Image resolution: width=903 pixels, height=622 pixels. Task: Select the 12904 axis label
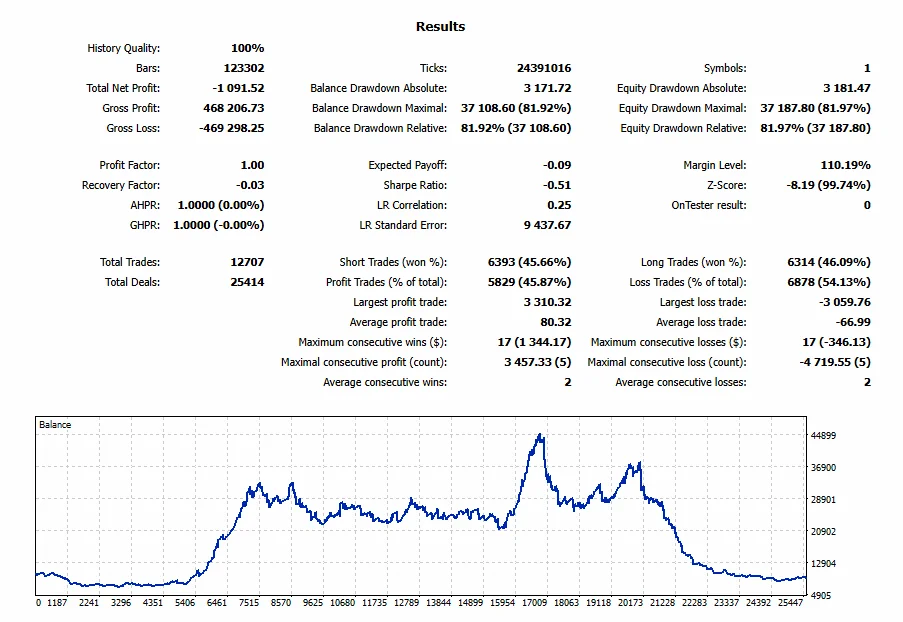pyautogui.click(x=824, y=564)
